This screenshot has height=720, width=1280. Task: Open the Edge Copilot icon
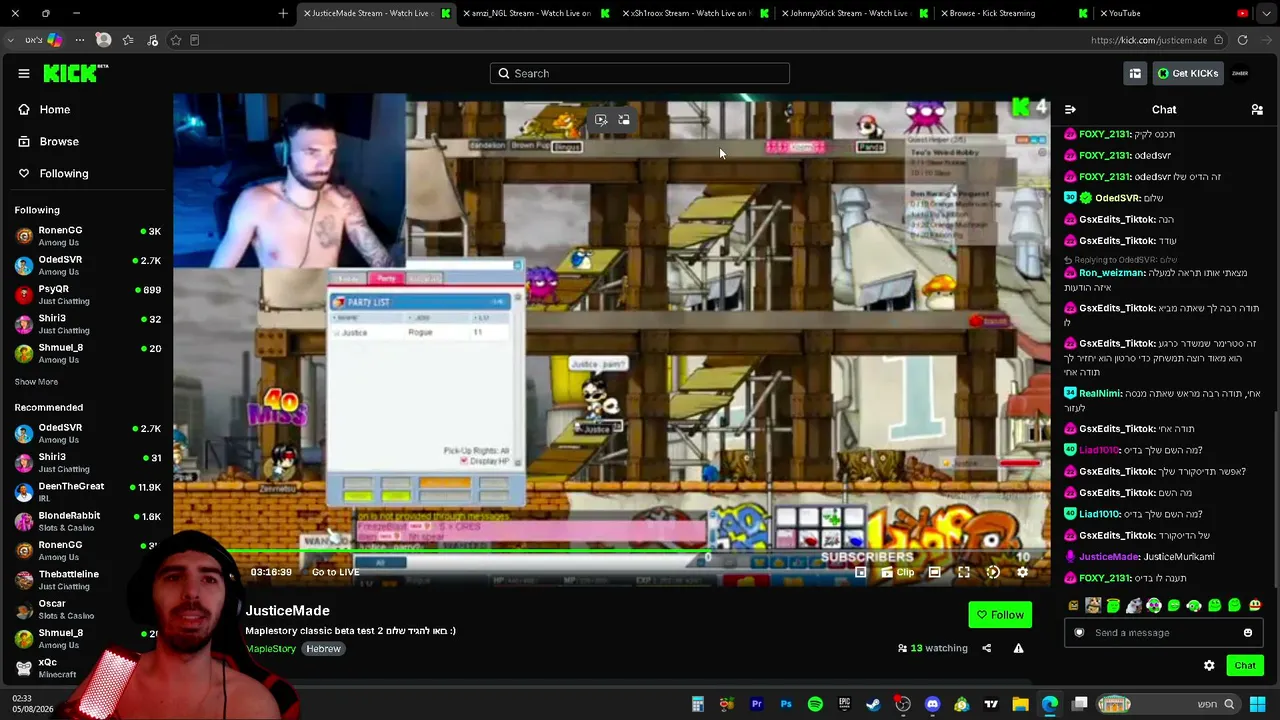point(54,40)
